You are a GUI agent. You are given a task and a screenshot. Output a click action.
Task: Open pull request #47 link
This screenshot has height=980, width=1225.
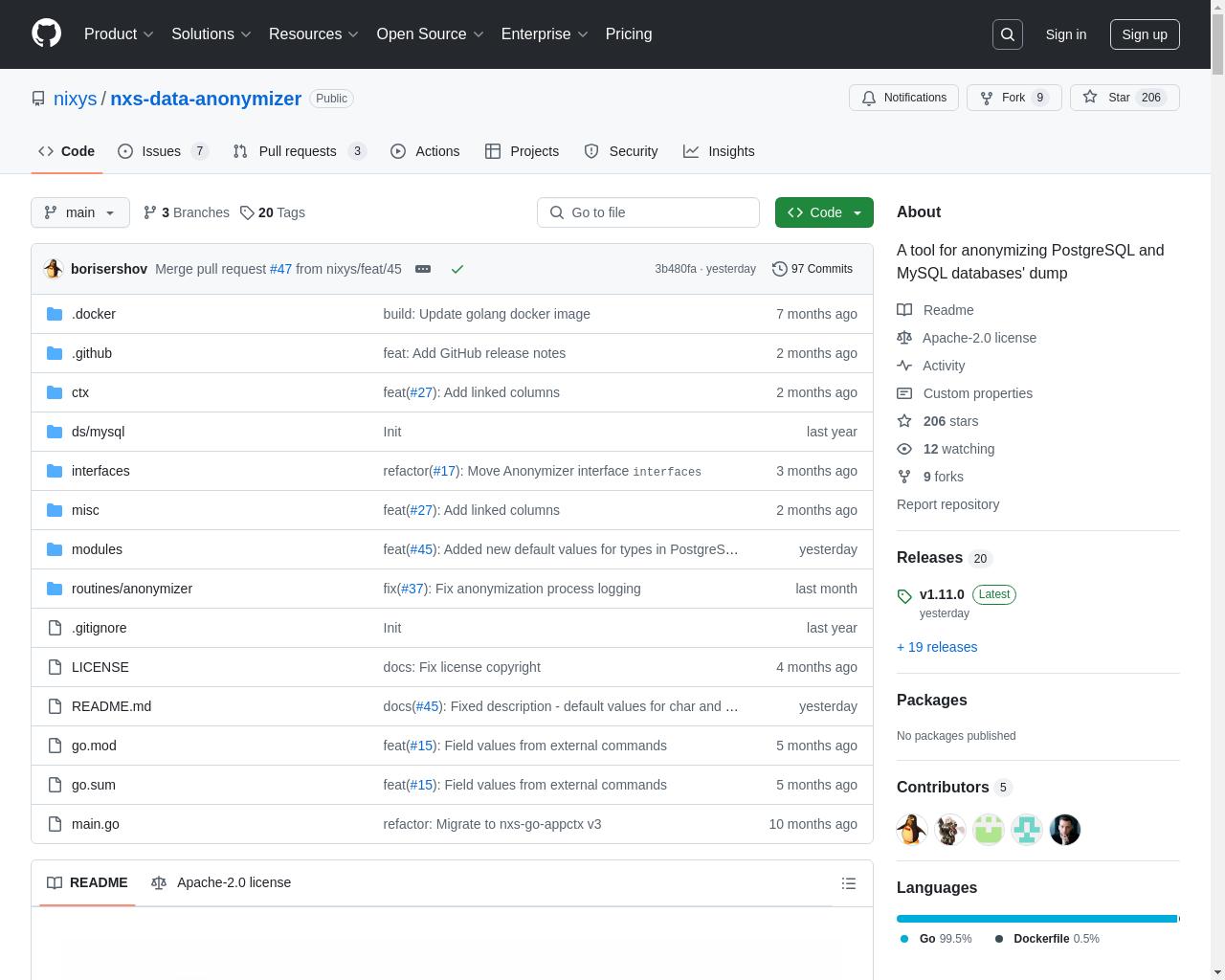(x=280, y=269)
